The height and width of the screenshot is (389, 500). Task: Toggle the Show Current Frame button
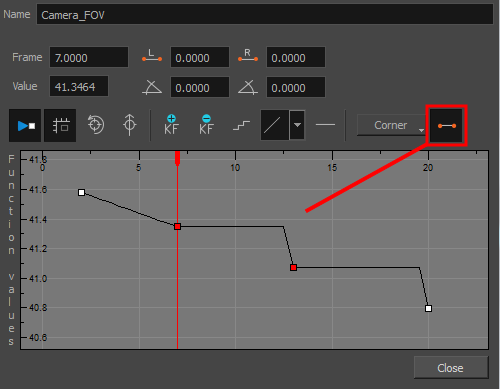coord(25,125)
